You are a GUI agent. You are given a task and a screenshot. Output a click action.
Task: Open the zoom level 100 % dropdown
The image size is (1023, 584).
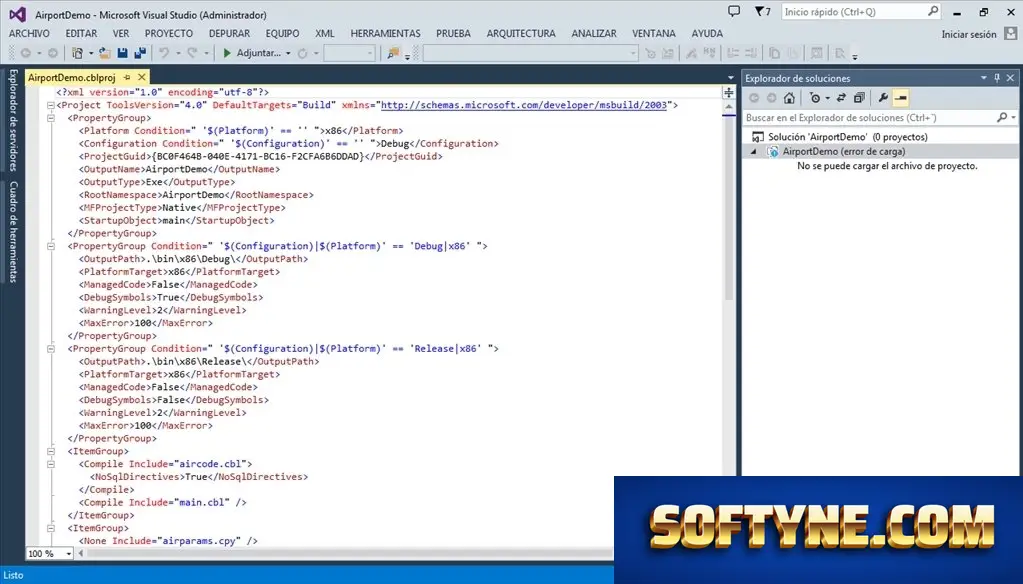50,553
